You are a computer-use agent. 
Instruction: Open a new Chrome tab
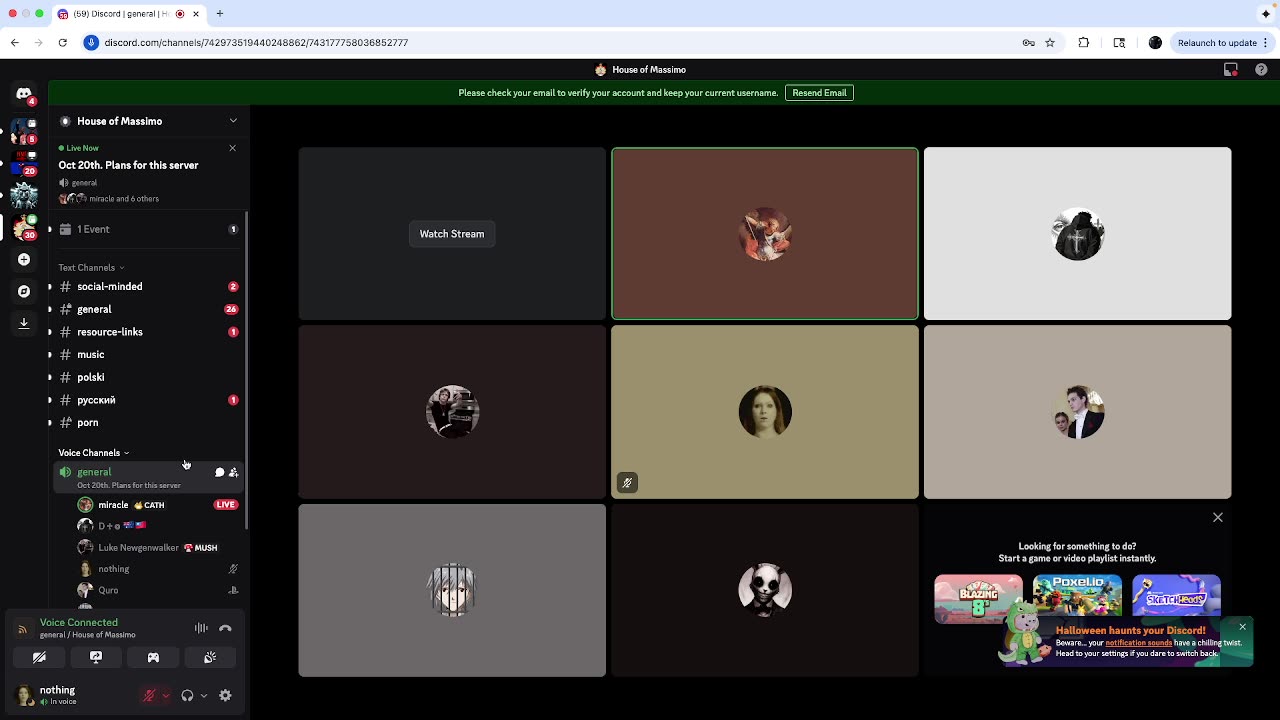[219, 14]
